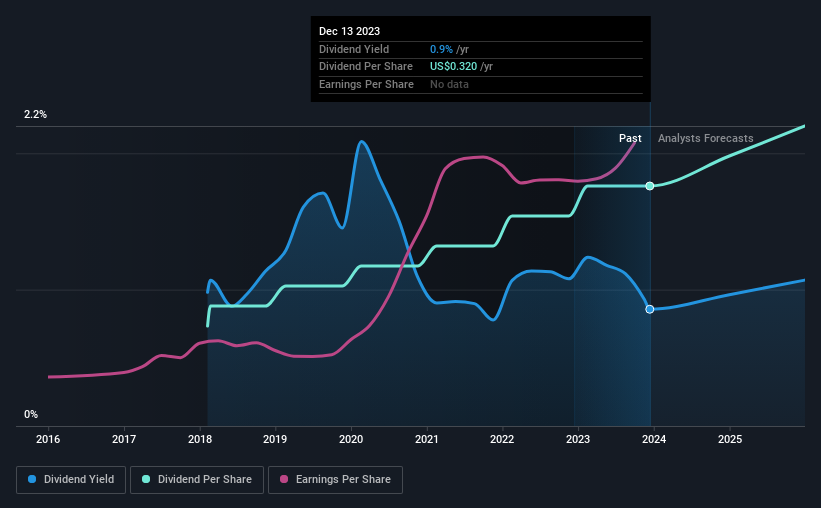This screenshot has height=508, width=821.
Task: Click the tooltip Earnings Per Share row label
Action: click(x=366, y=84)
